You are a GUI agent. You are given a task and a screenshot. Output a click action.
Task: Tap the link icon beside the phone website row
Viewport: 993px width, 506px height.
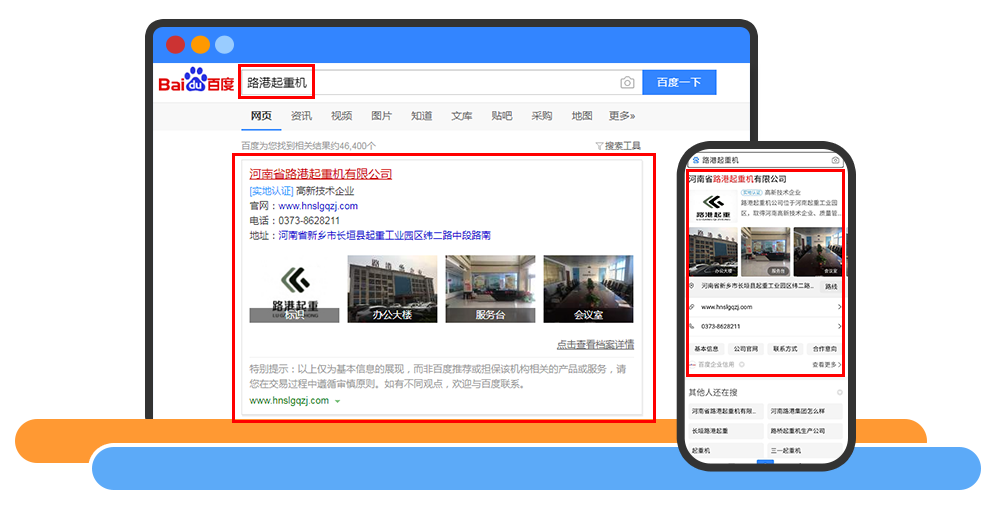[x=692, y=307]
